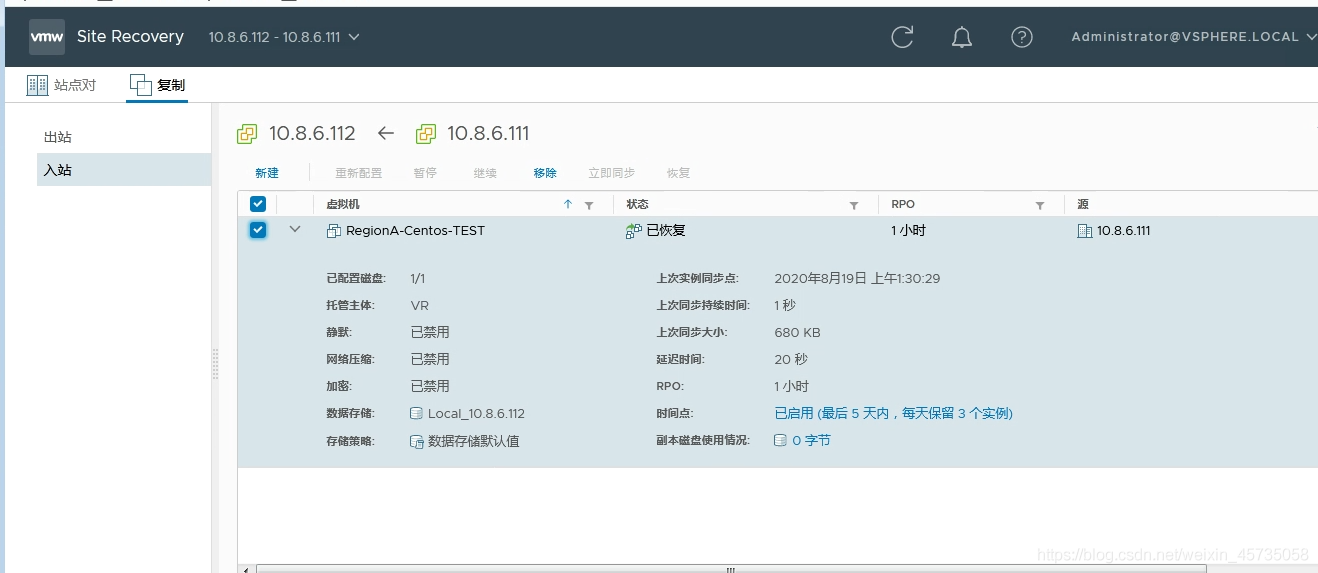Select 入站 in the left sidebar
Image resolution: width=1318 pixels, height=573 pixels.
click(x=124, y=170)
